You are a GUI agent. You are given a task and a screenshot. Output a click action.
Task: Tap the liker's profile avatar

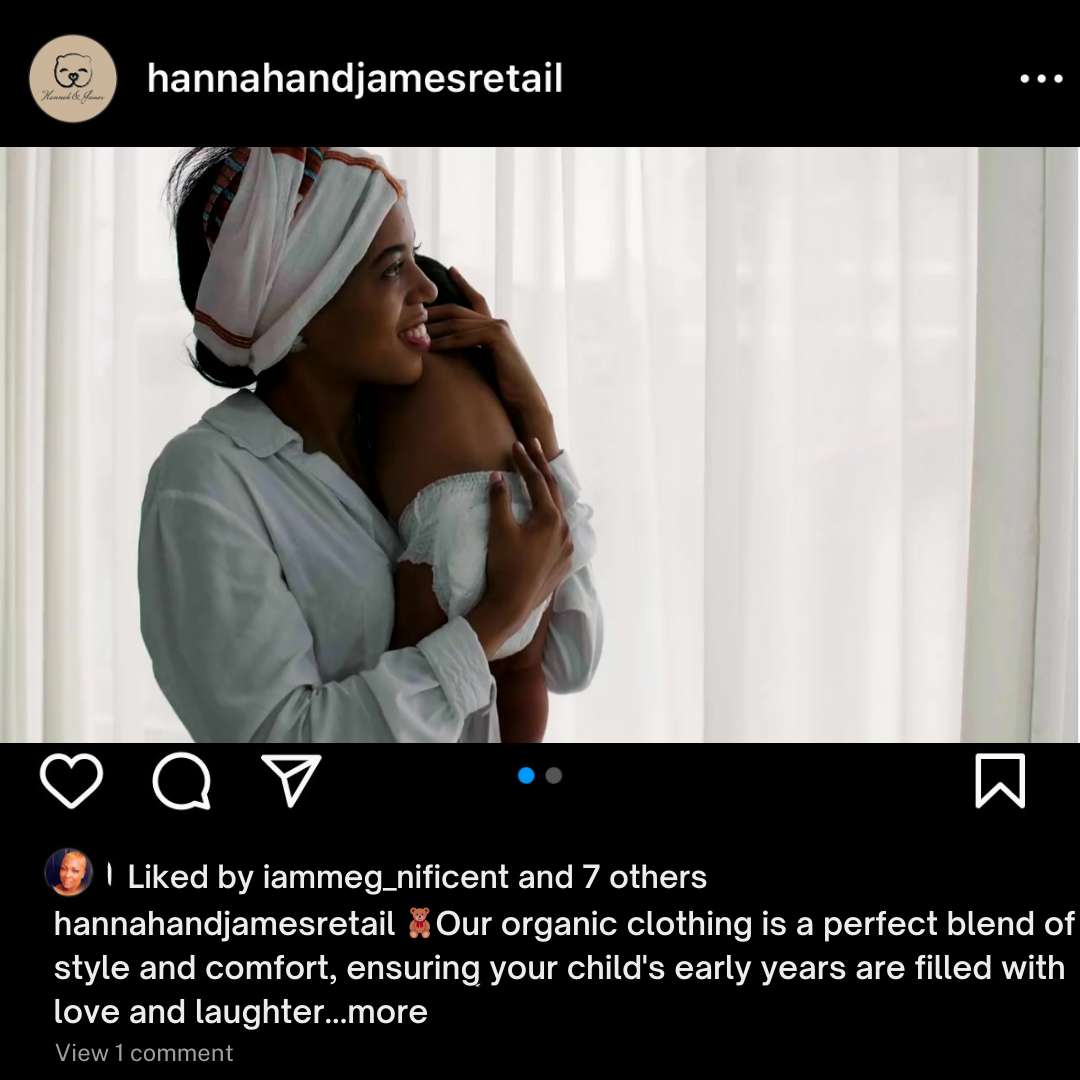tap(69, 872)
